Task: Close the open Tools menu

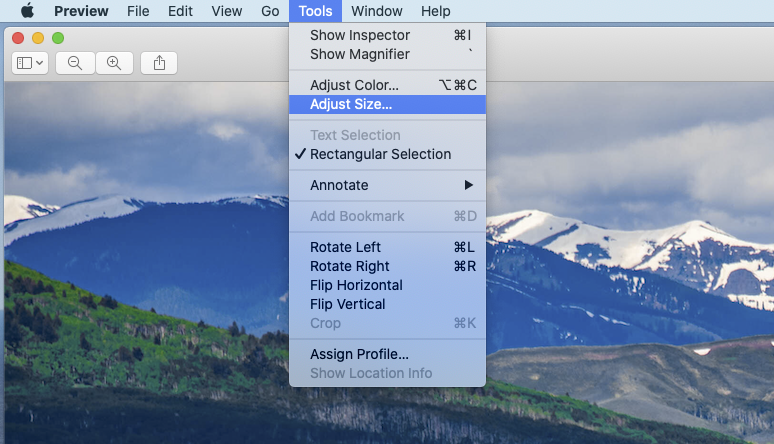Action: click(x=315, y=11)
